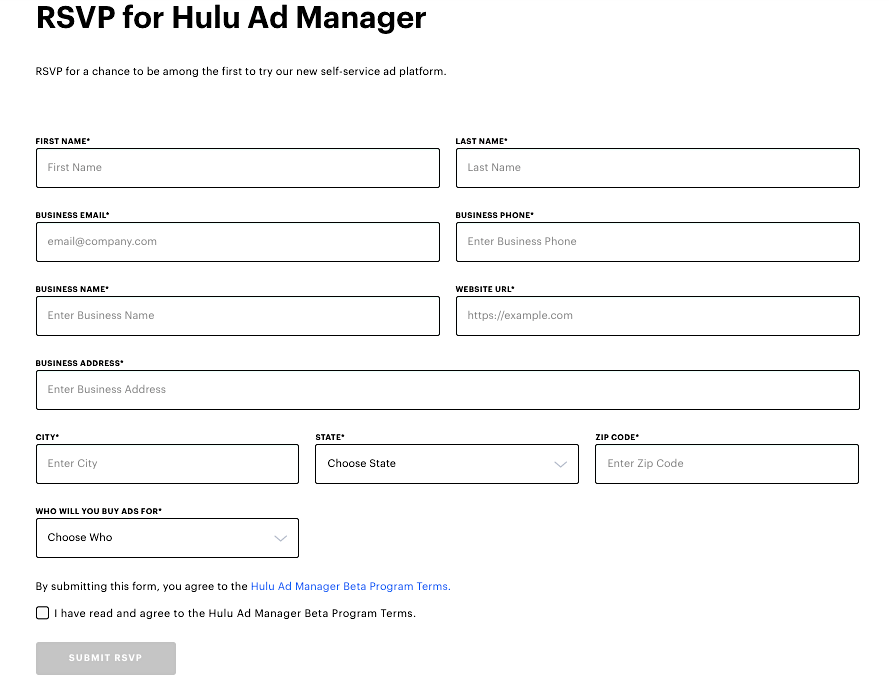This screenshot has height=685, width=889.
Task: Open the Choose Who dropdown
Action: click(x=167, y=538)
